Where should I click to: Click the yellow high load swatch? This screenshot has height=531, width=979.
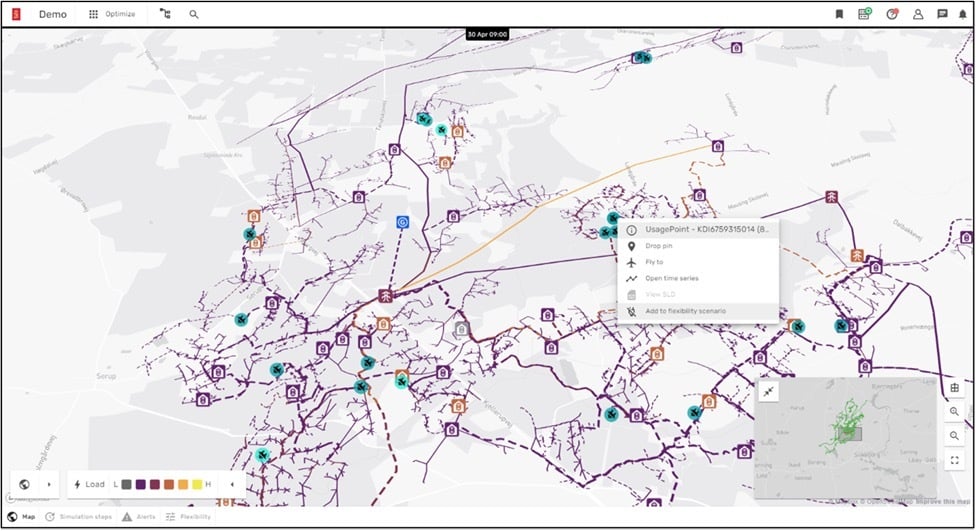(197, 484)
